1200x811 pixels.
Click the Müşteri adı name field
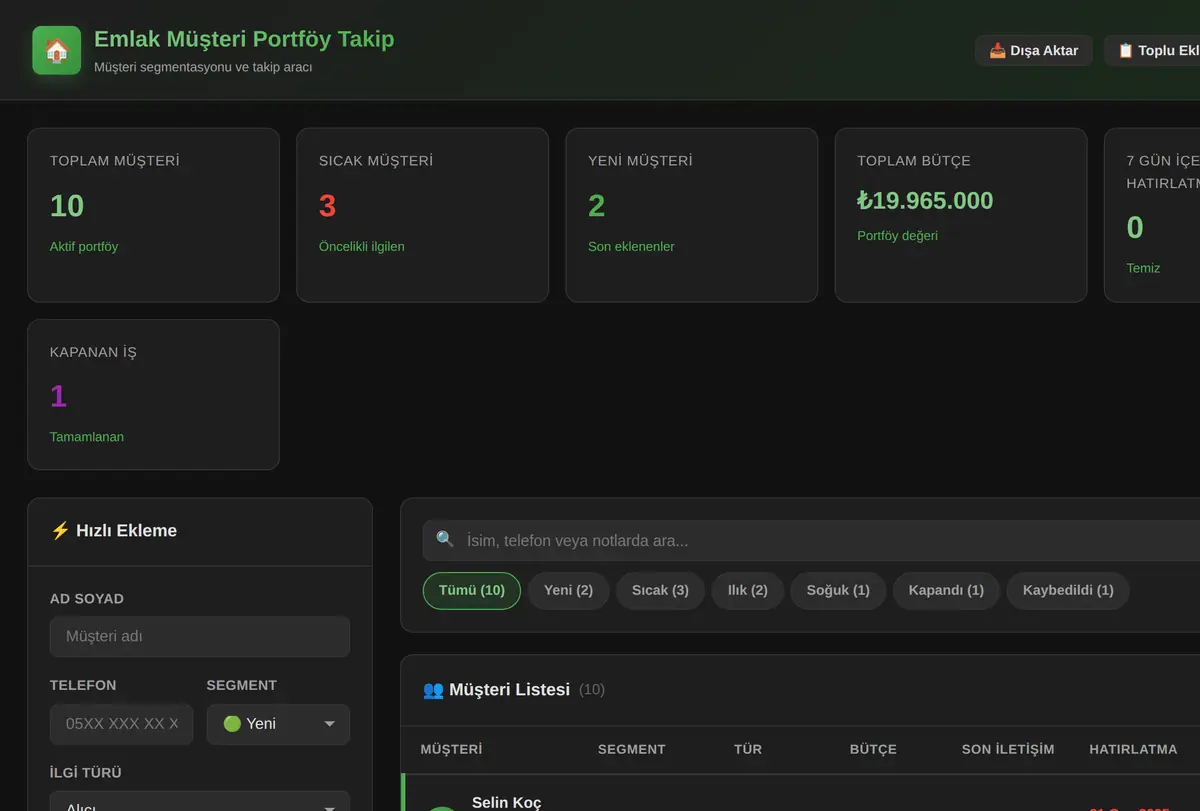pyautogui.click(x=200, y=636)
